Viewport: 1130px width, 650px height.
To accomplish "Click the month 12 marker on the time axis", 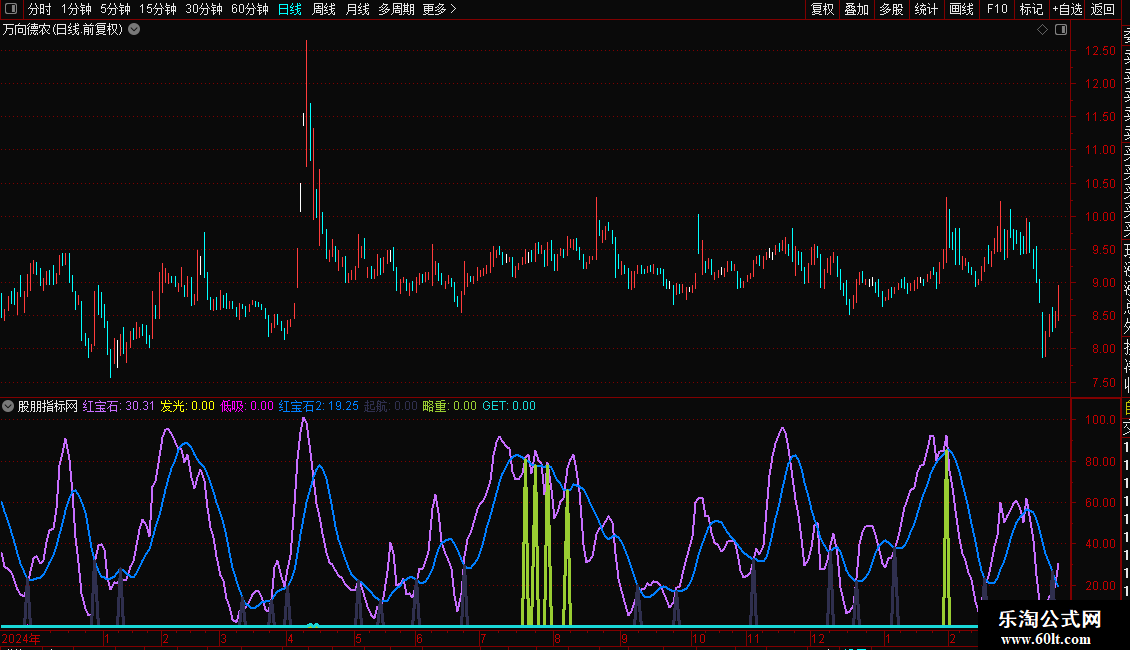I will pyautogui.click(x=818, y=639).
